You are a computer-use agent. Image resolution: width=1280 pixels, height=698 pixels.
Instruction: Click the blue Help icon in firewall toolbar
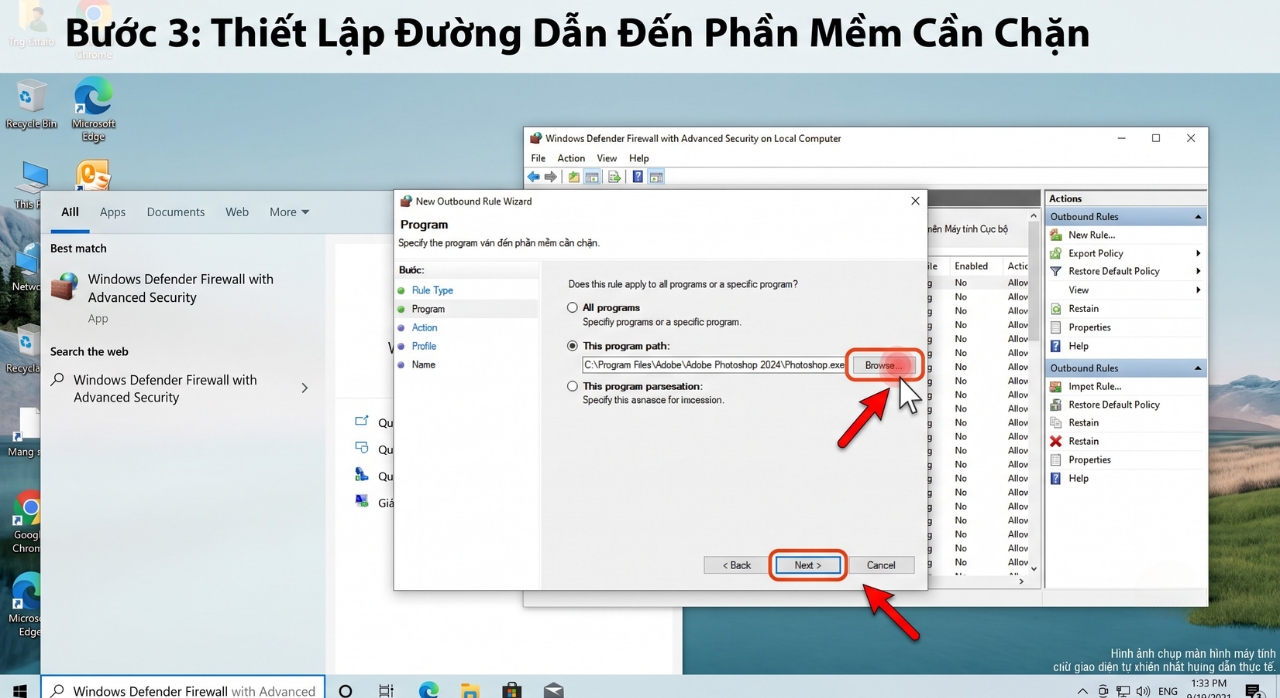(x=638, y=177)
